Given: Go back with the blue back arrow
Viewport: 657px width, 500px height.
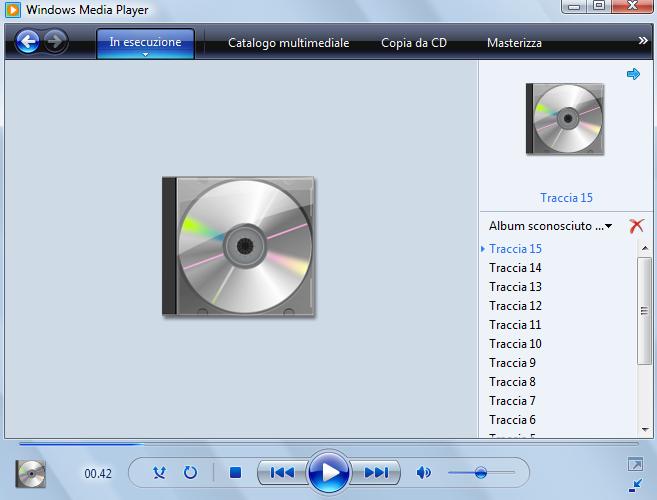Looking at the screenshot, I should pyautogui.click(x=28, y=41).
